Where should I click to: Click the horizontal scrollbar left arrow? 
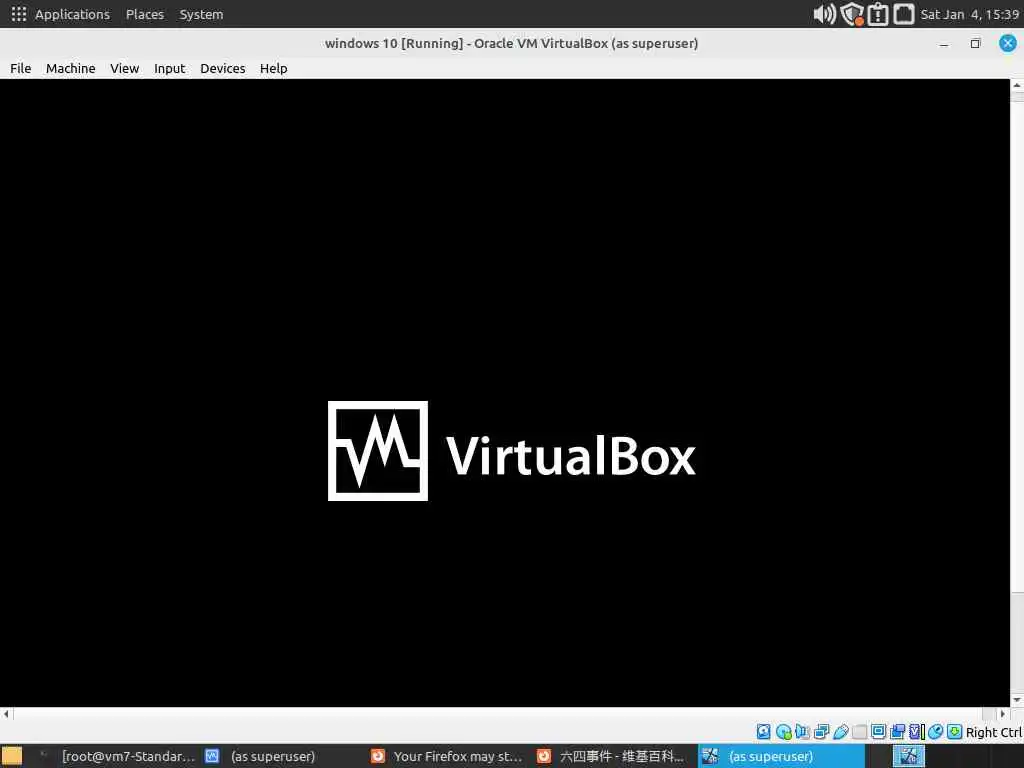click(6, 714)
